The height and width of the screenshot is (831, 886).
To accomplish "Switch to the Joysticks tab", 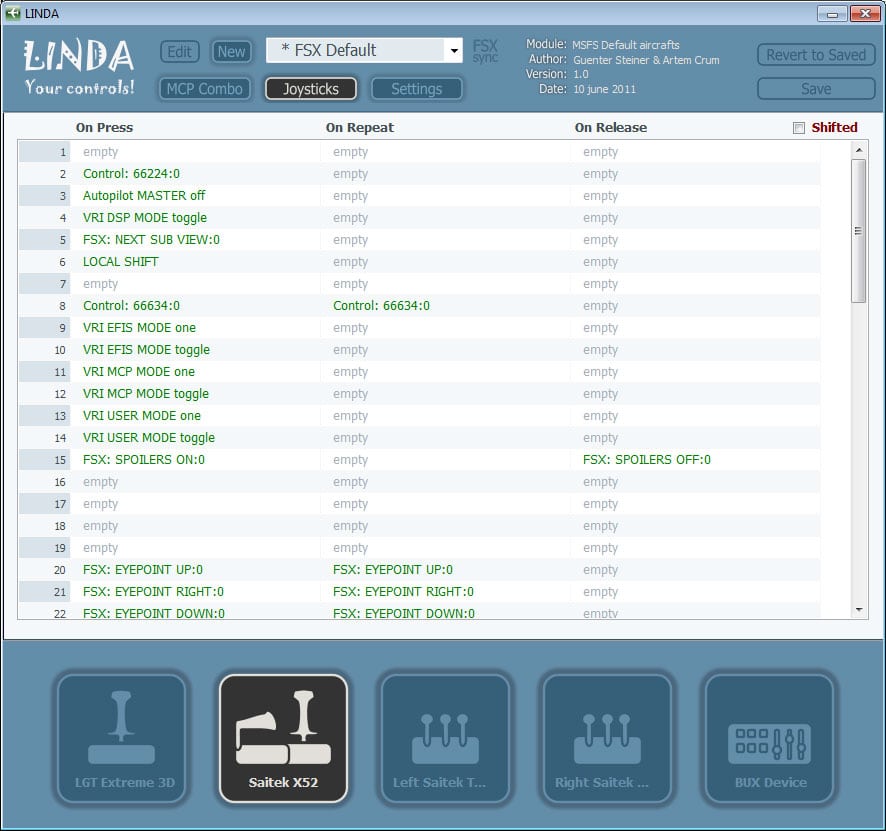I will [x=310, y=89].
